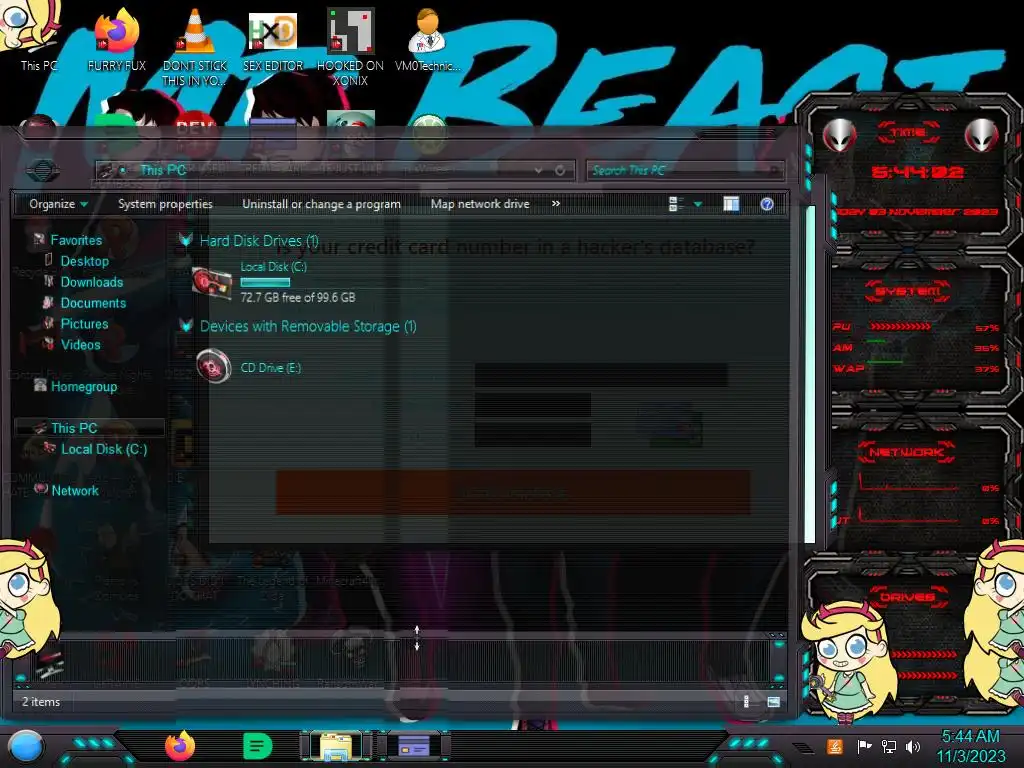This screenshot has height=768, width=1024.
Task: Switch to large icons view in status bar
Action: point(774,702)
